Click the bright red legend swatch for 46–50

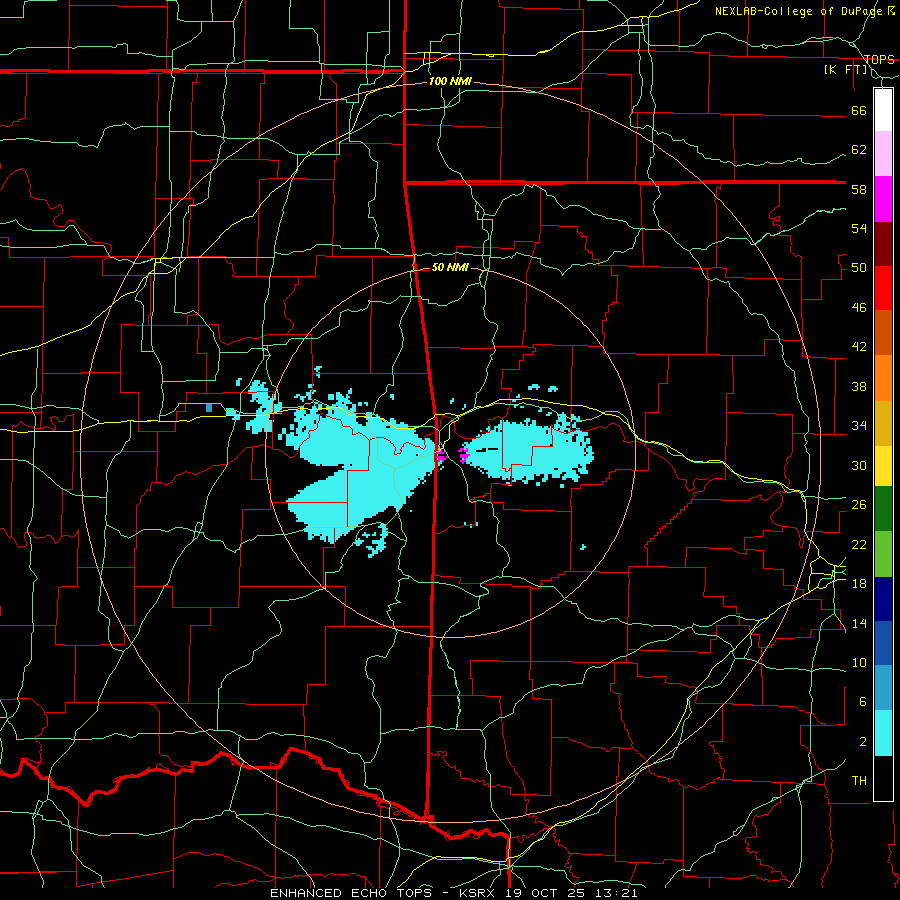tap(883, 288)
